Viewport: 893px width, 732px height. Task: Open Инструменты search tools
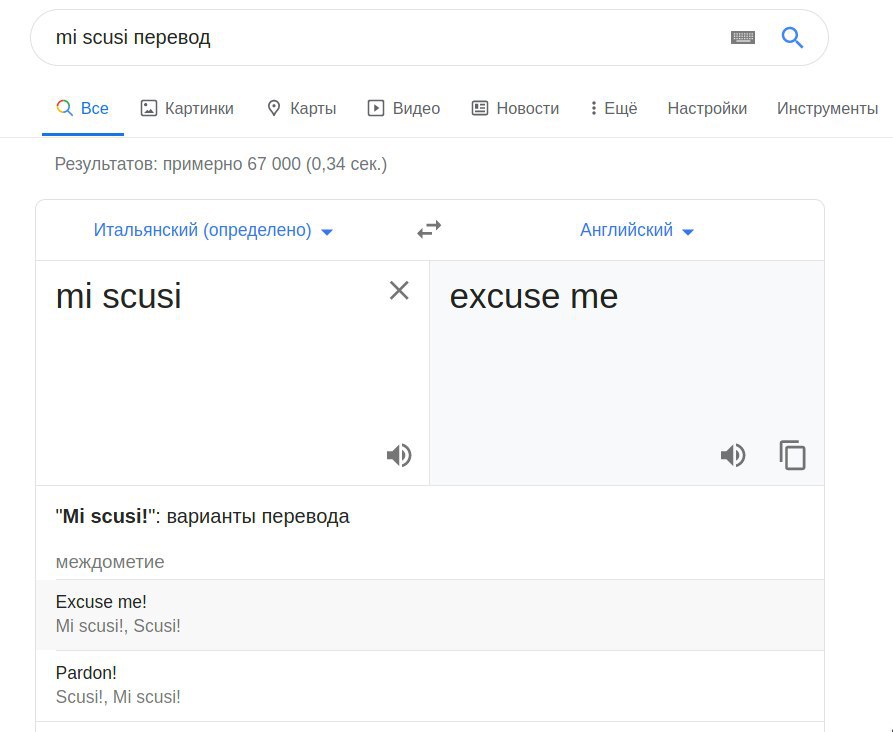click(x=827, y=108)
